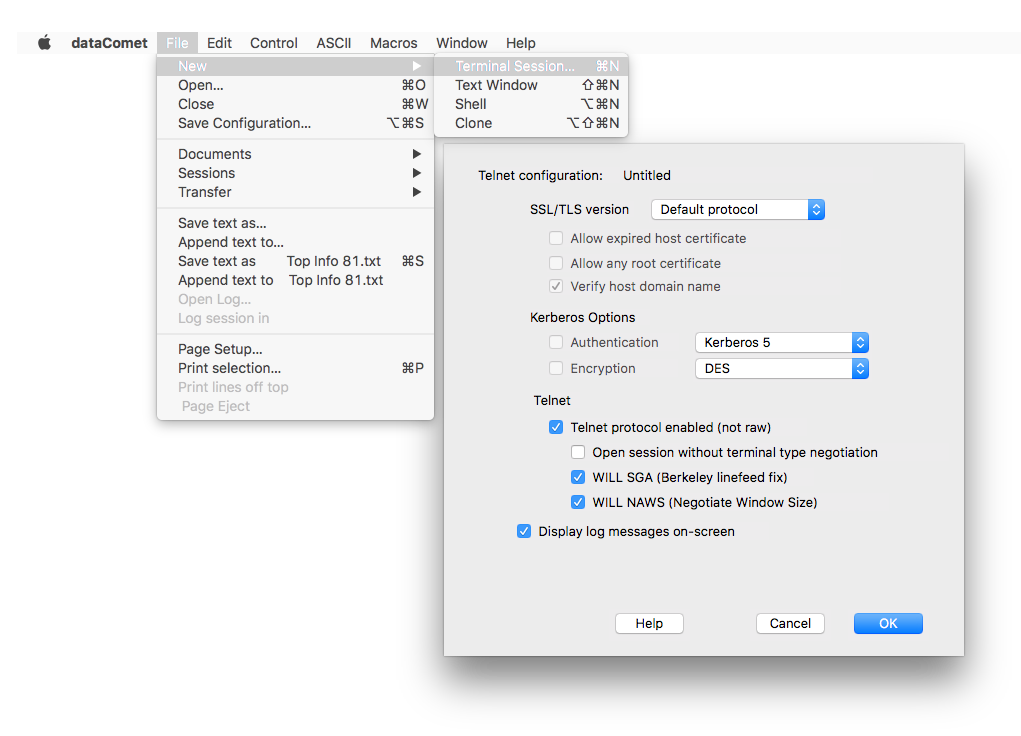The width and height of the screenshot is (1021, 736).
Task: Choose Page Setup… from File menu
Action: point(296,349)
